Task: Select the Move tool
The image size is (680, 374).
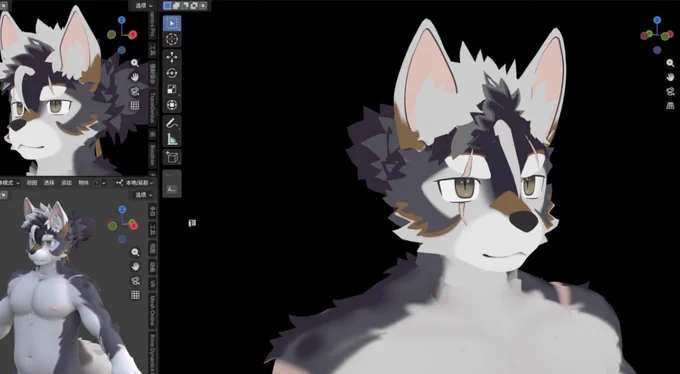Action: (x=172, y=57)
